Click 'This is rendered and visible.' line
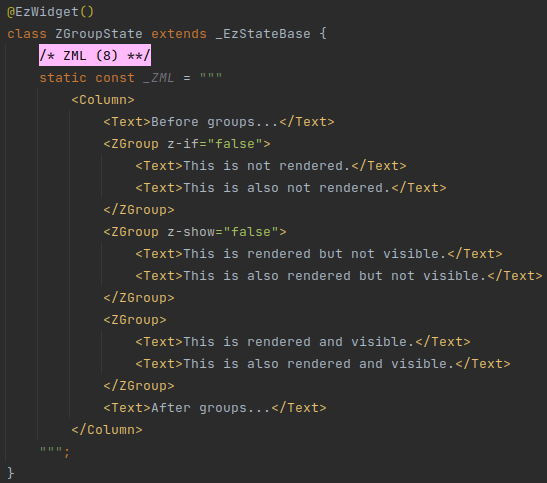547x483 pixels. 303,341
